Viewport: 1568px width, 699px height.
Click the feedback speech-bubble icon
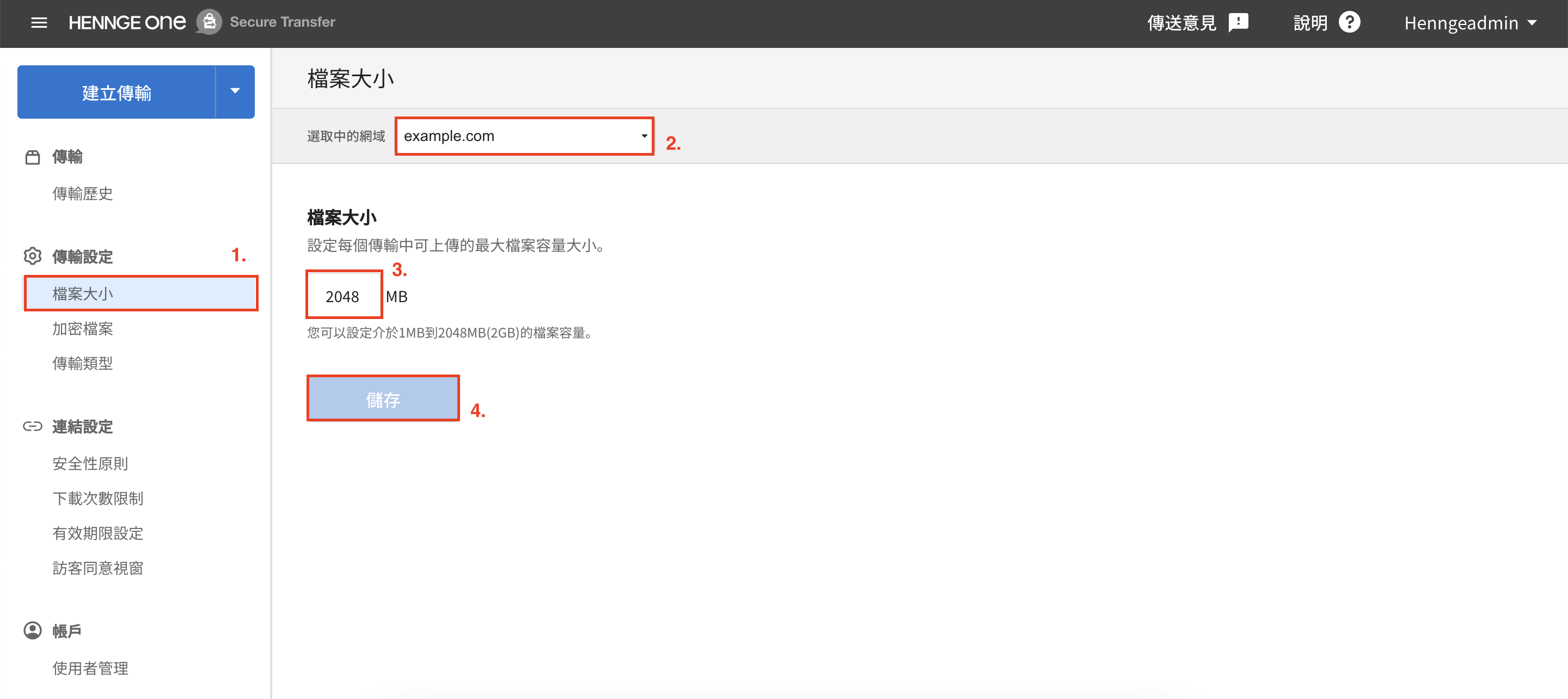[x=1238, y=22]
